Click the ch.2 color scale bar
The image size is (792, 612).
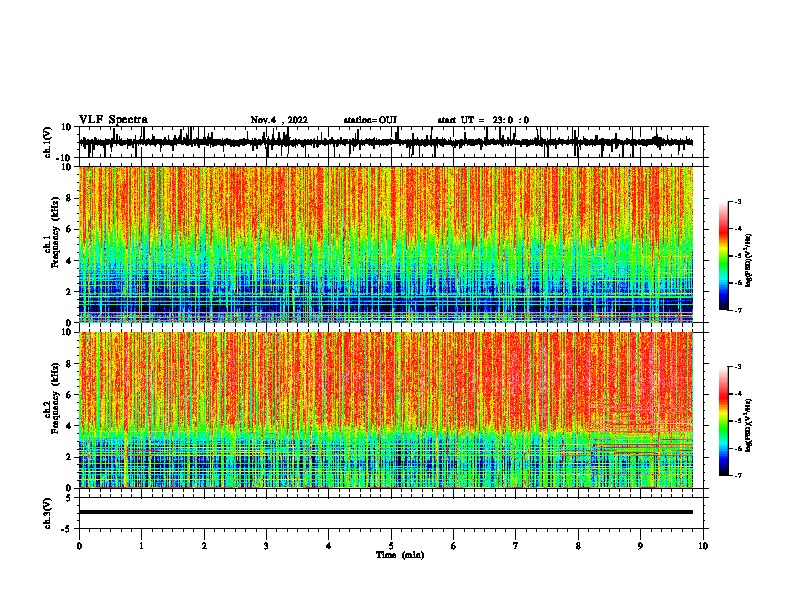pyautogui.click(x=723, y=421)
